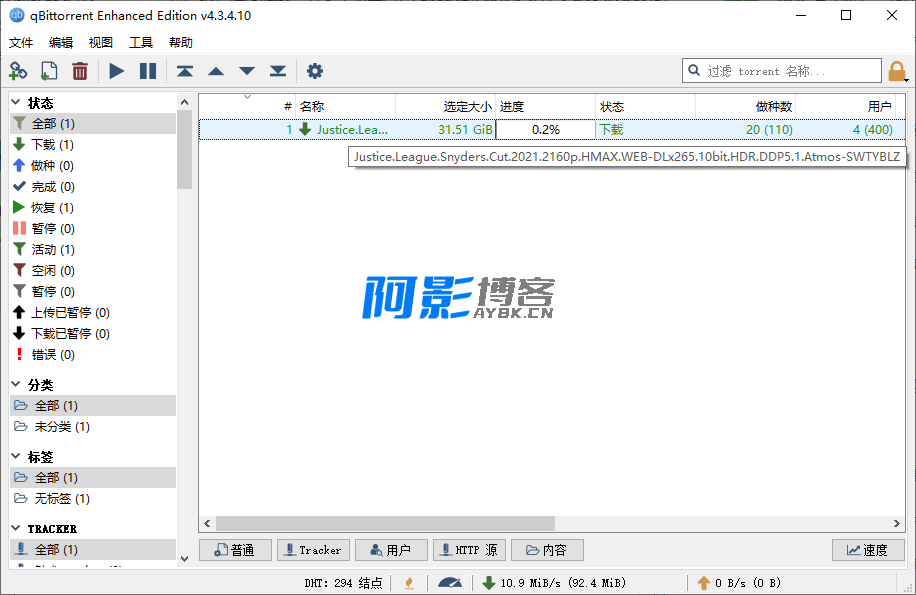Filter by 做种 (0) status
Image resolution: width=916 pixels, height=595 pixels.
(x=93, y=165)
